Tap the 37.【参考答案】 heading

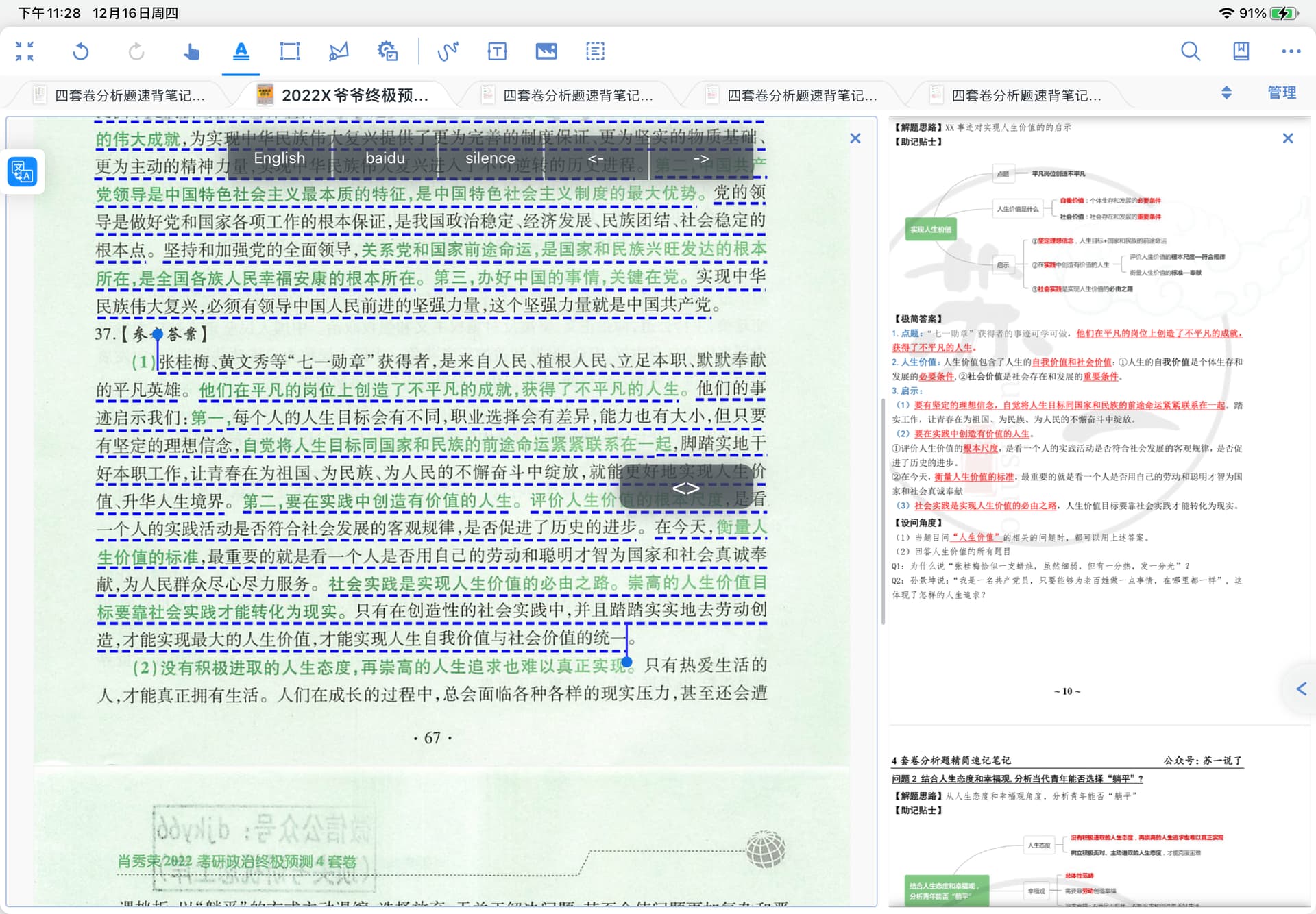(151, 334)
